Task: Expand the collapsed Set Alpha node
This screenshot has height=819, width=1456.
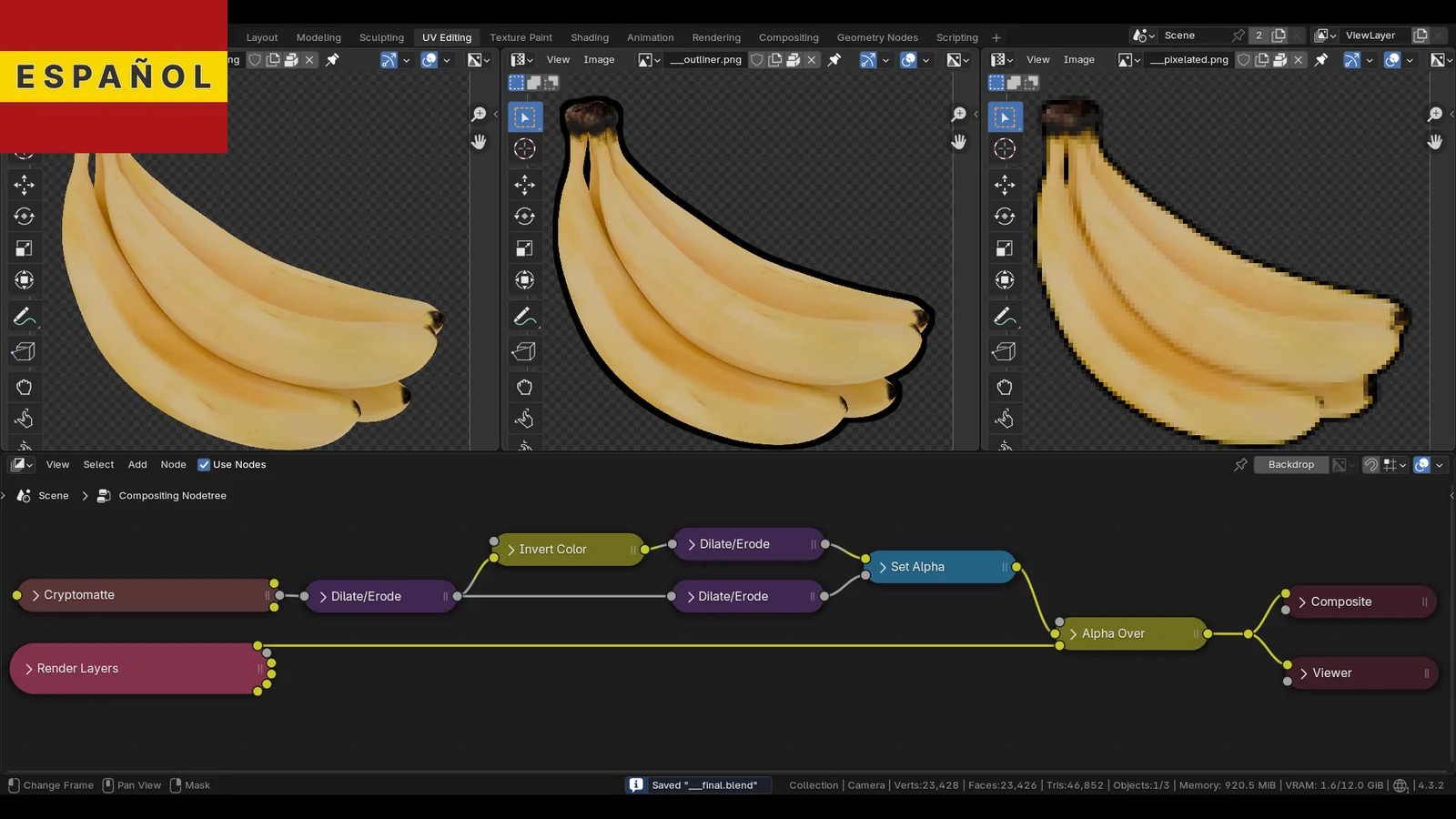Action: coord(882,567)
